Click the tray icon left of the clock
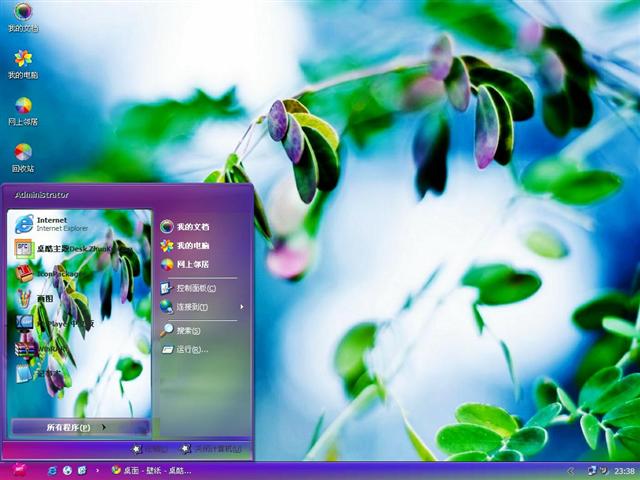 click(x=604, y=471)
